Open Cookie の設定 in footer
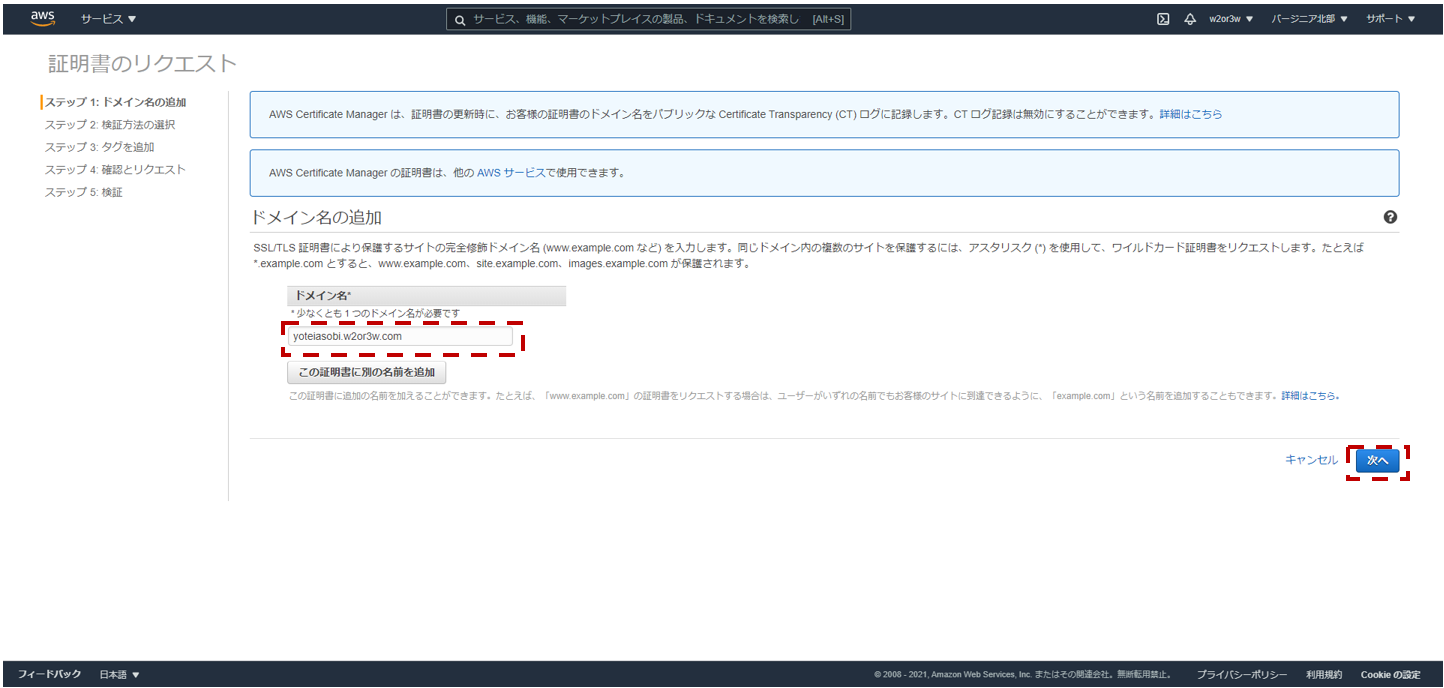Image resolution: width=1444 pixels, height=688 pixels. 1391,674
